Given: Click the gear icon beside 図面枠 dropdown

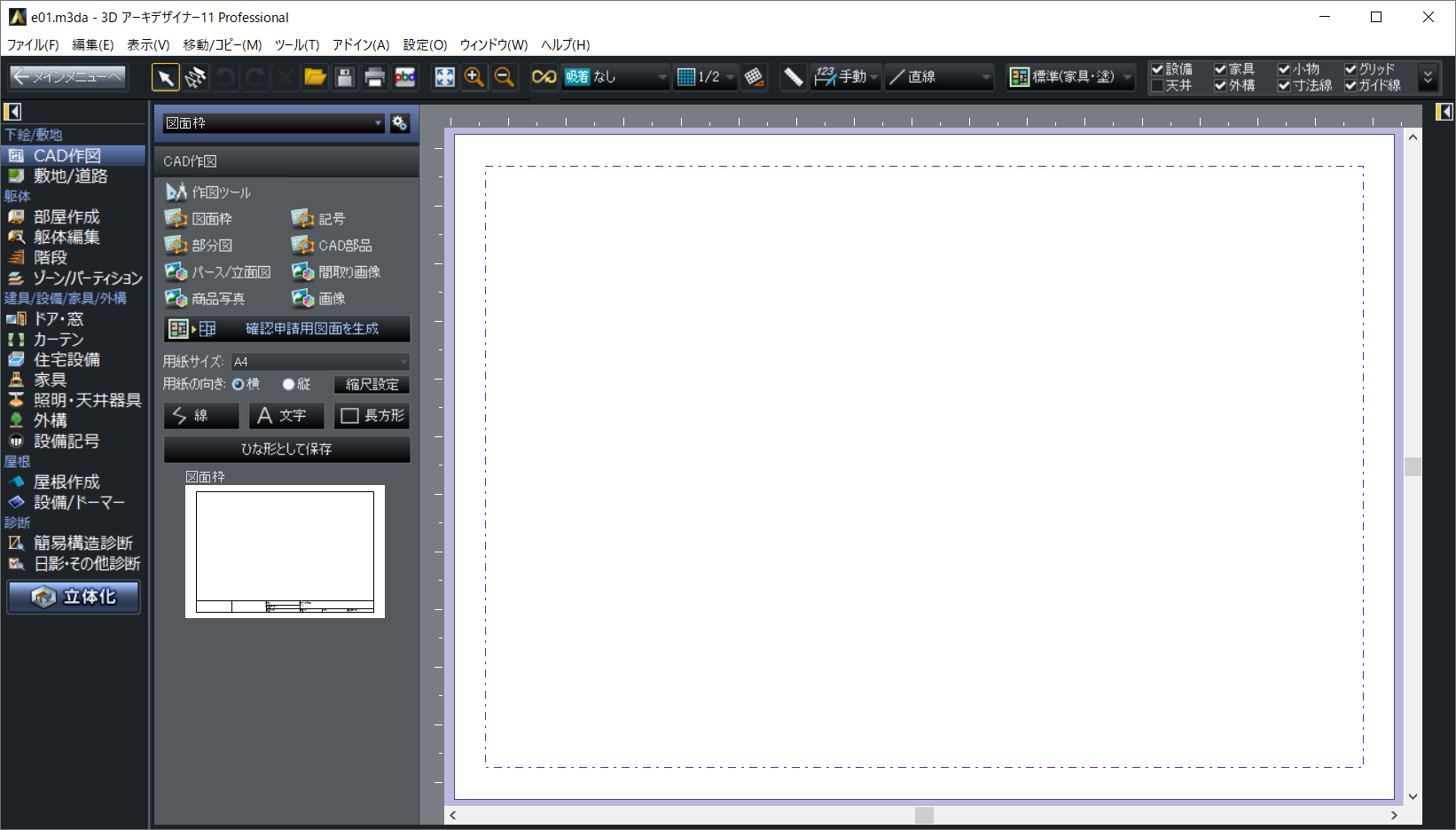Looking at the screenshot, I should pos(400,123).
